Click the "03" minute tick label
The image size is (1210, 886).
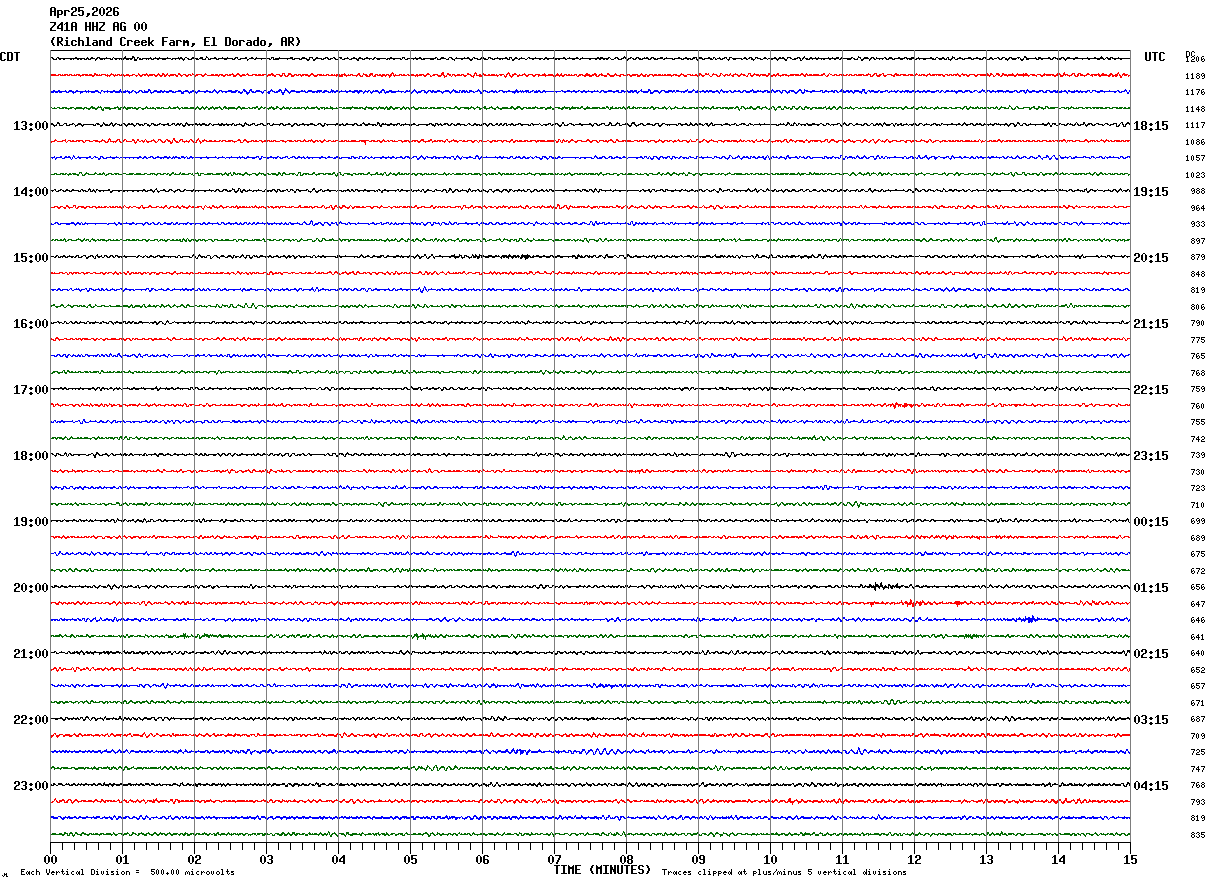[x=266, y=859]
